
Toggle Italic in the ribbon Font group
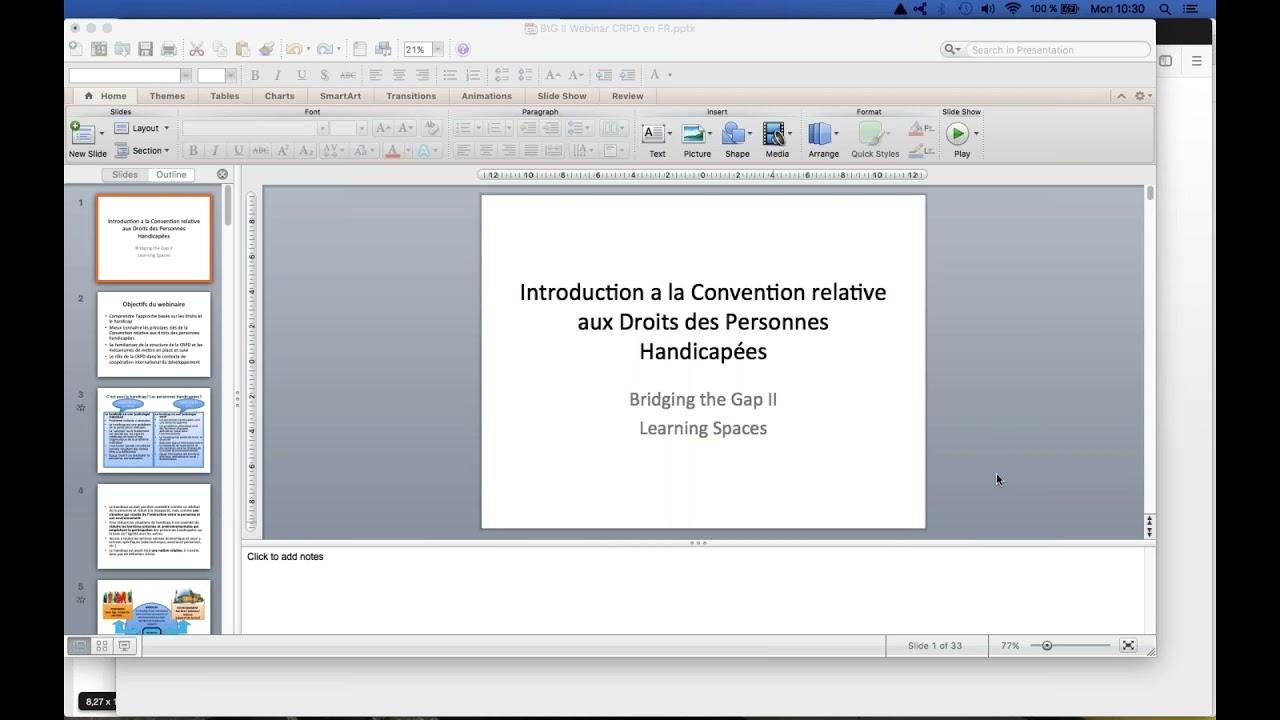215,151
